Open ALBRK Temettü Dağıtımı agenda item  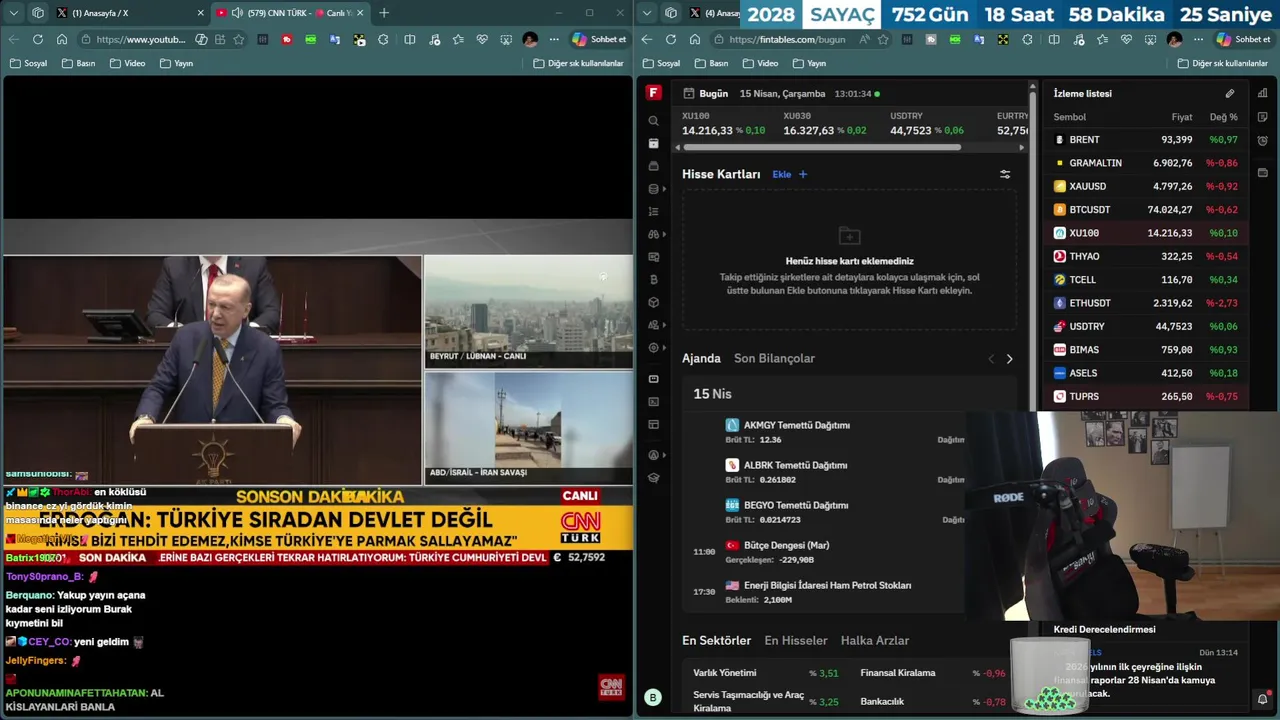click(x=795, y=465)
